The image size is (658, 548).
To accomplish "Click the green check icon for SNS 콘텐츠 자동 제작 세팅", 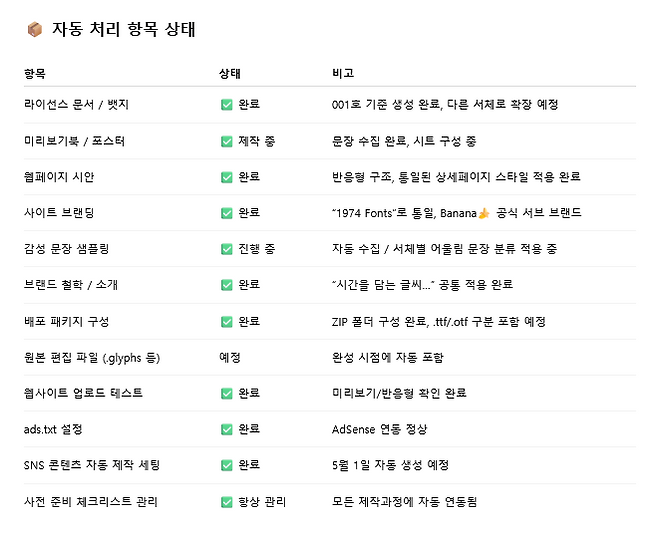I will point(226,465).
